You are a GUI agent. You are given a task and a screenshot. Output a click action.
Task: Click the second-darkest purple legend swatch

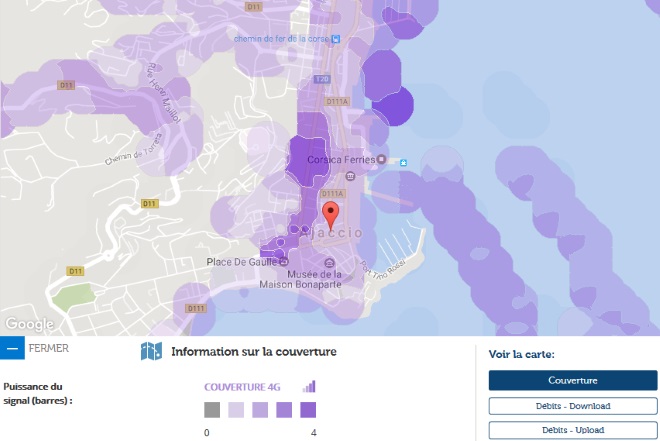coord(284,410)
